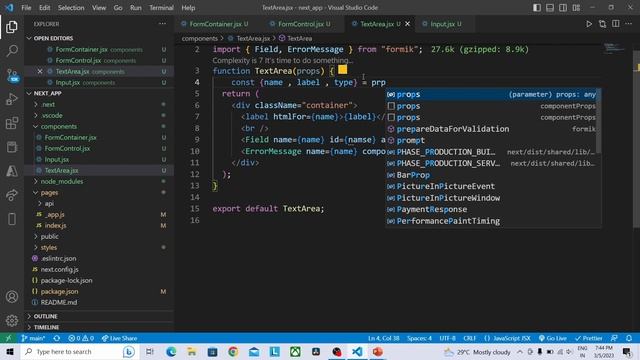Switch to Input.jsx tab

446,24
